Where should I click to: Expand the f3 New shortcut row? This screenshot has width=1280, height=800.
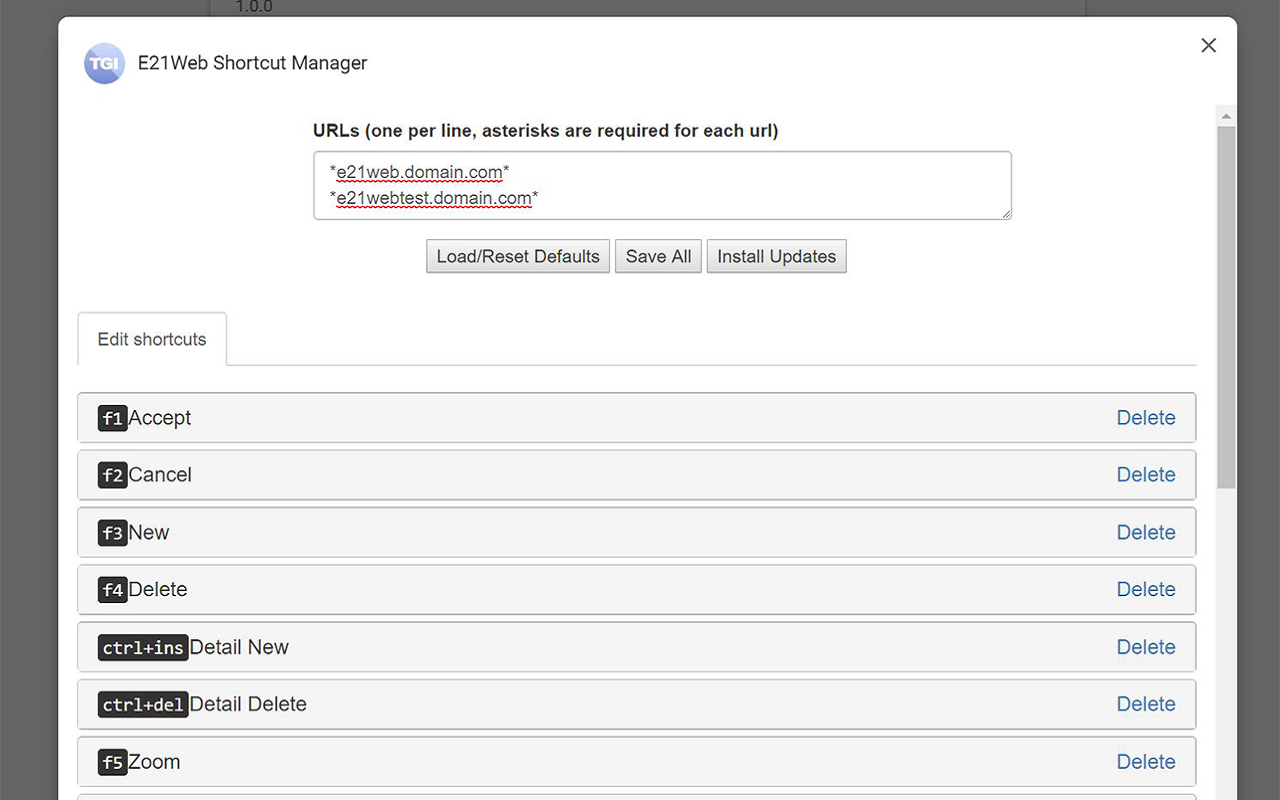click(636, 533)
